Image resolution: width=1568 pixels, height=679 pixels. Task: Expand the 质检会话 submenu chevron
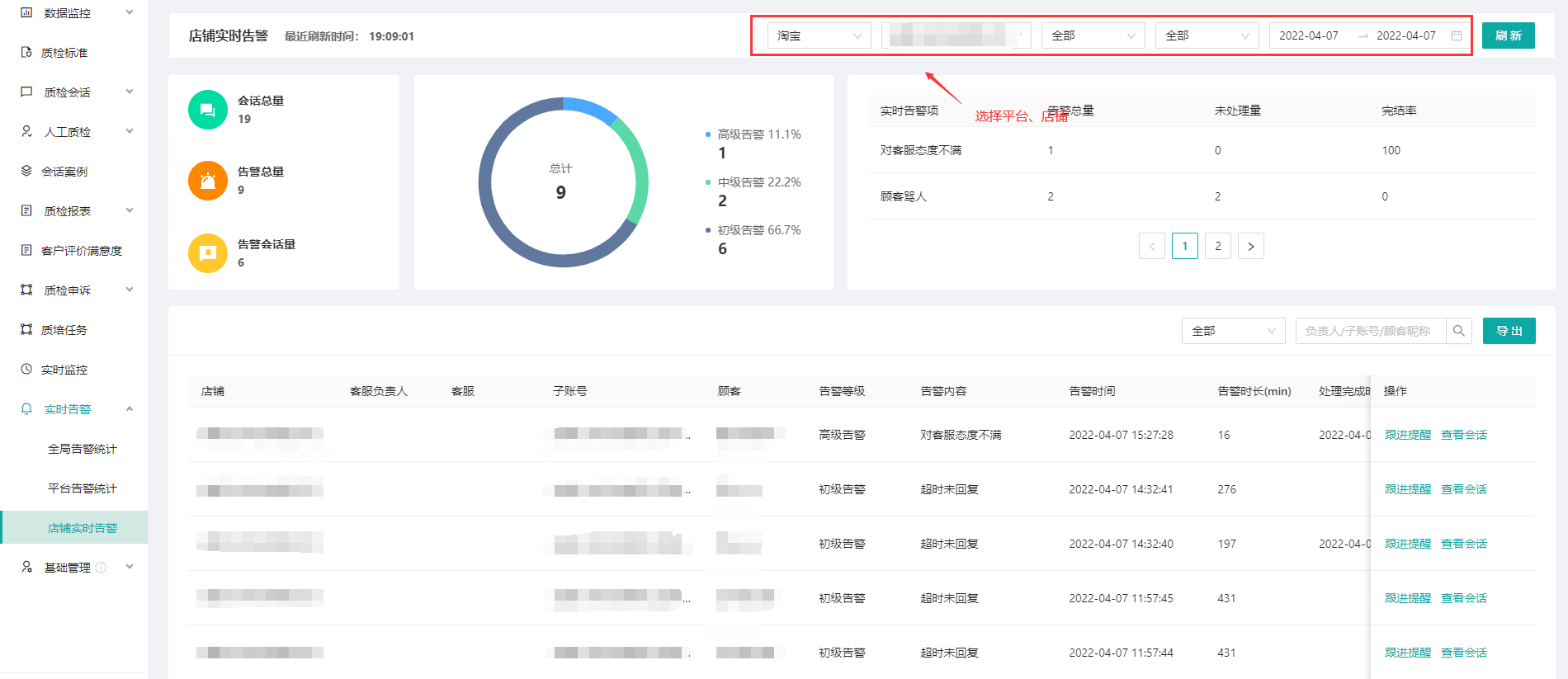[130, 92]
